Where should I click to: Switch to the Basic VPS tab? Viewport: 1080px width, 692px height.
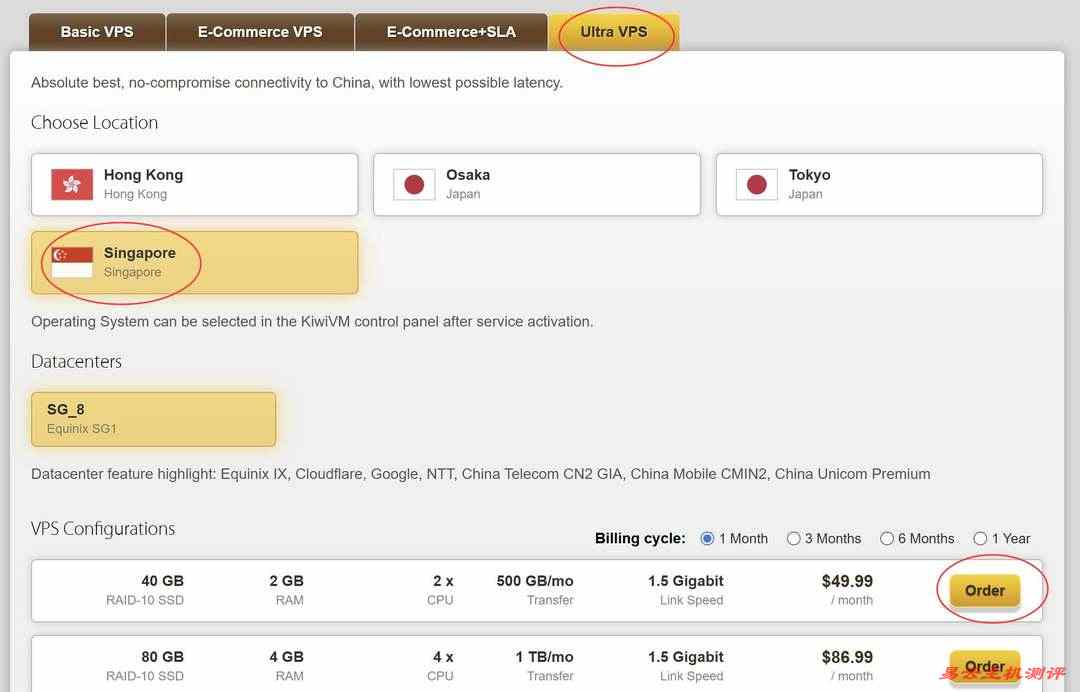97,32
